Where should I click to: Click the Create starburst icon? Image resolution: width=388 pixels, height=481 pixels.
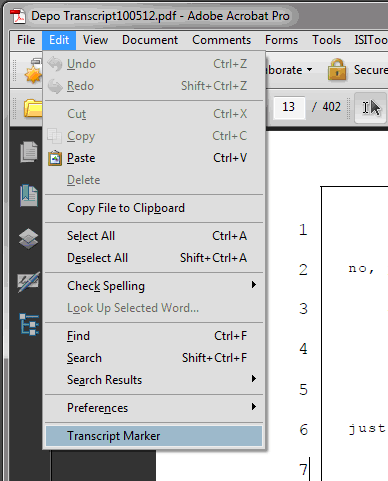(x=33, y=71)
